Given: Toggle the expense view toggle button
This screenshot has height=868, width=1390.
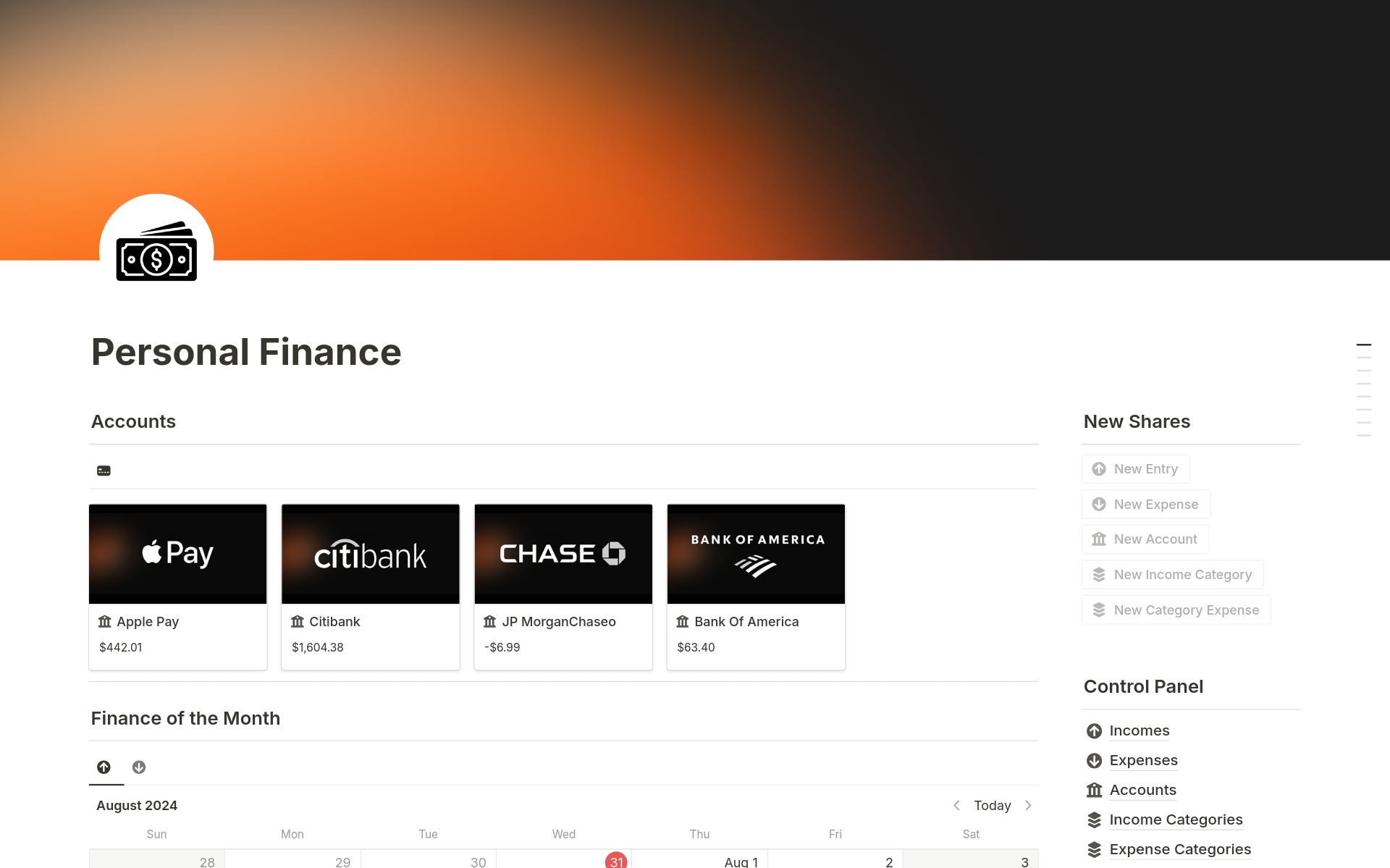Looking at the screenshot, I should pyautogui.click(x=139, y=767).
